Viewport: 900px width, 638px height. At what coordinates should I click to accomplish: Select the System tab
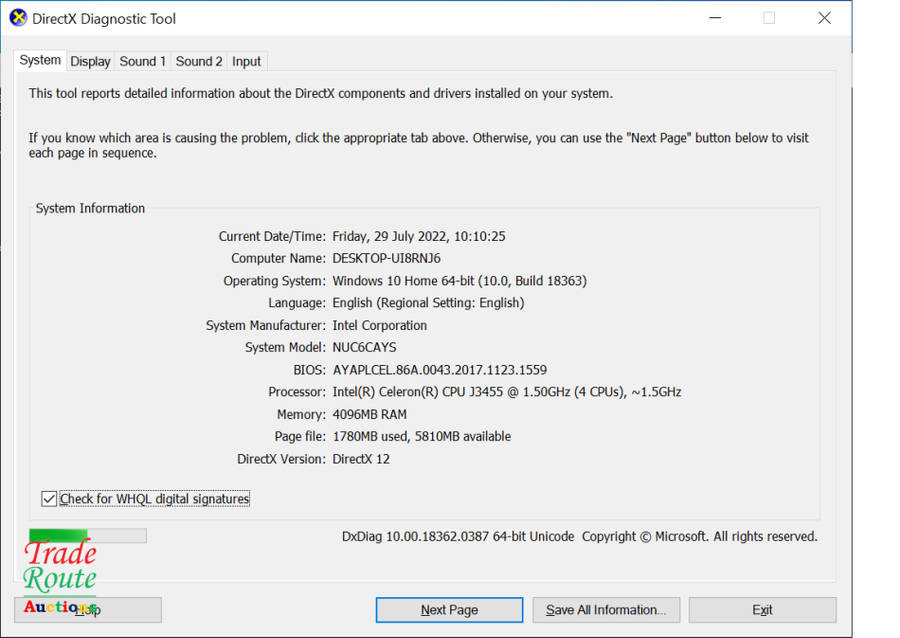pyautogui.click(x=40, y=60)
